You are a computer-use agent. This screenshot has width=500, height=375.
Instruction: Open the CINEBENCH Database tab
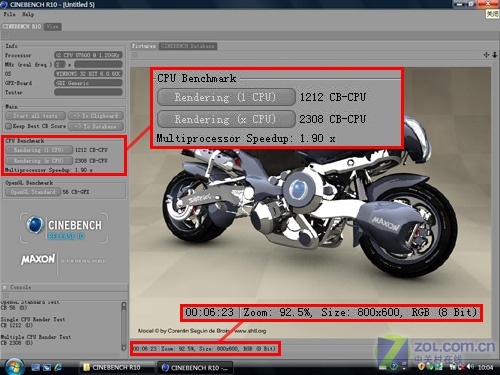(188, 46)
